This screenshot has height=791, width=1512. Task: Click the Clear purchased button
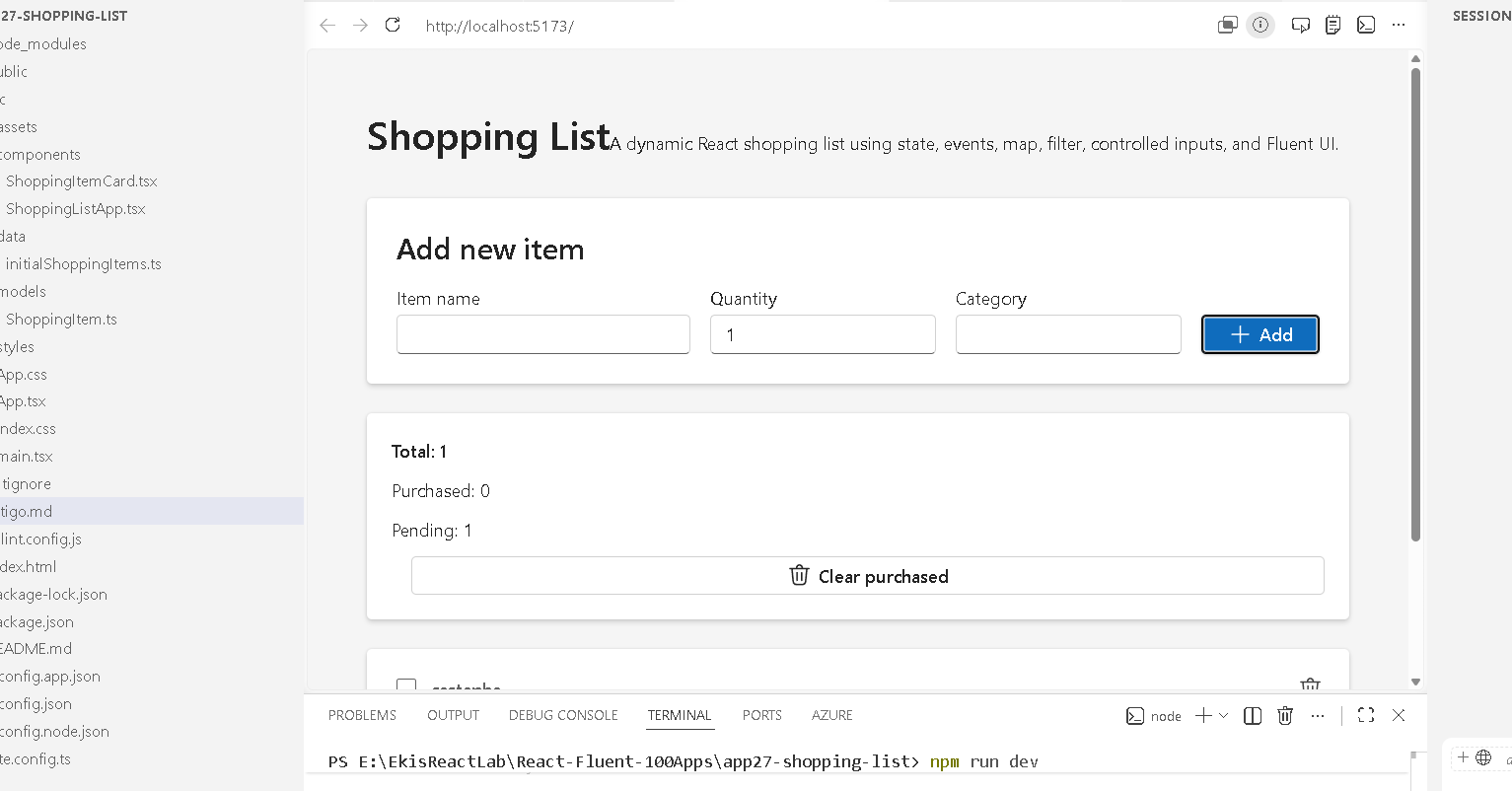(x=868, y=576)
